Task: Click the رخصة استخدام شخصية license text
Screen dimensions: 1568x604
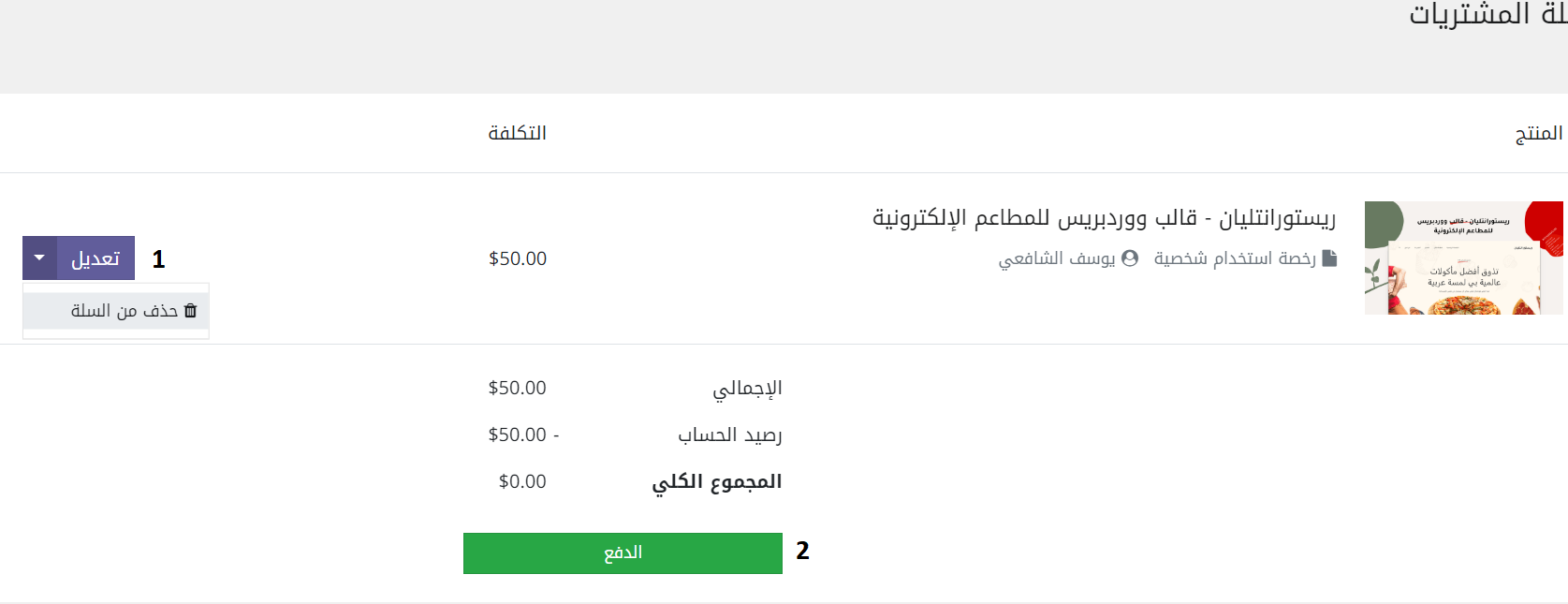Action: coord(1235,258)
